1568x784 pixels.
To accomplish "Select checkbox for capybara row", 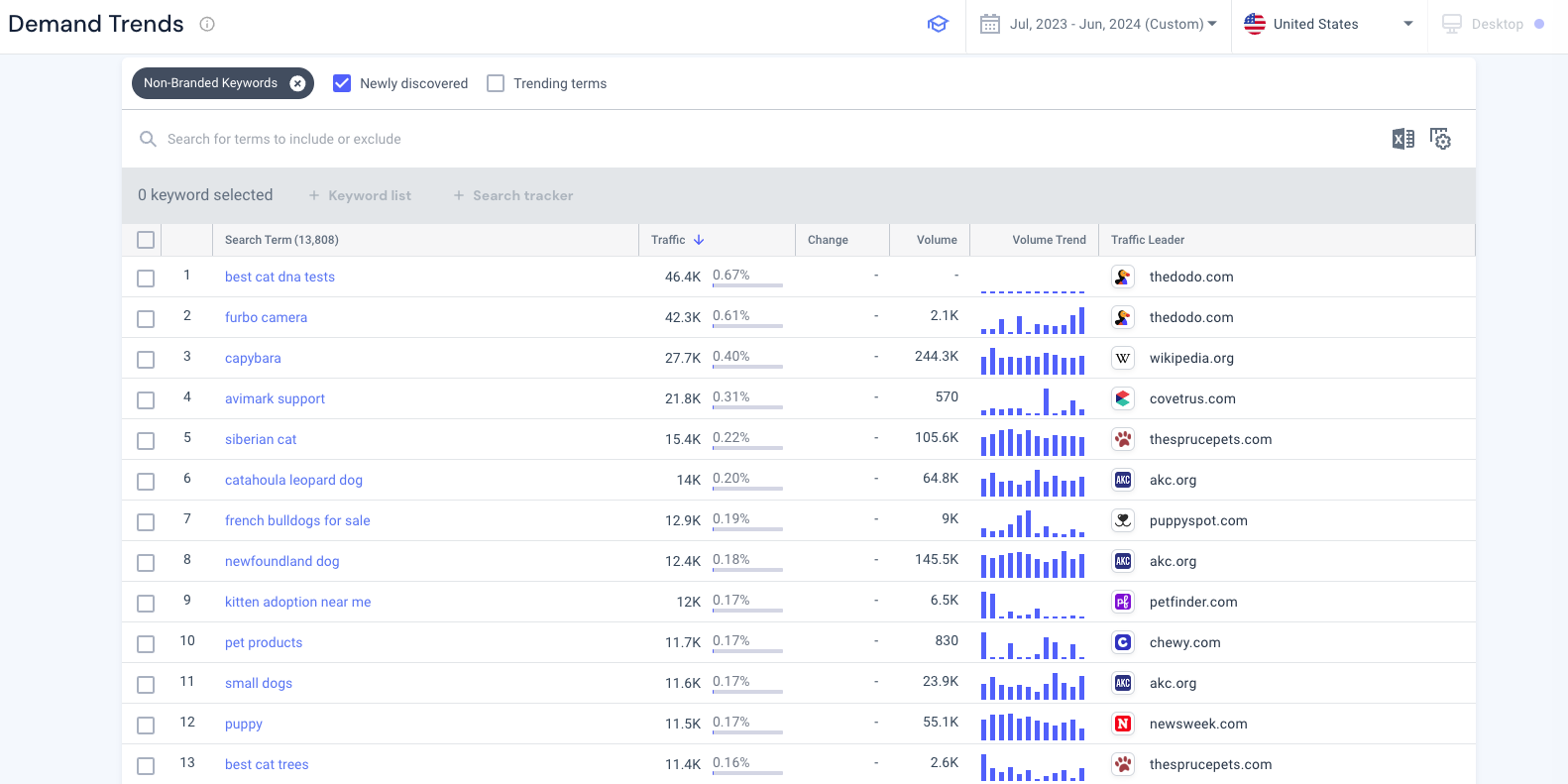I will [x=146, y=360].
